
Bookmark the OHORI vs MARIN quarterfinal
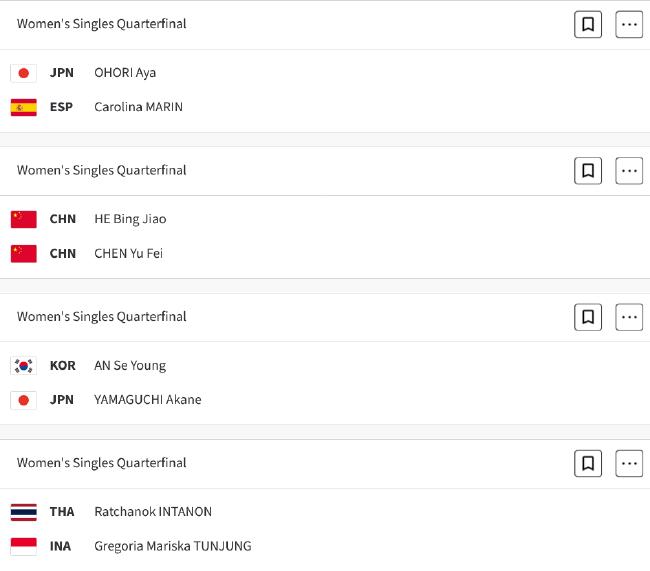(588, 24)
